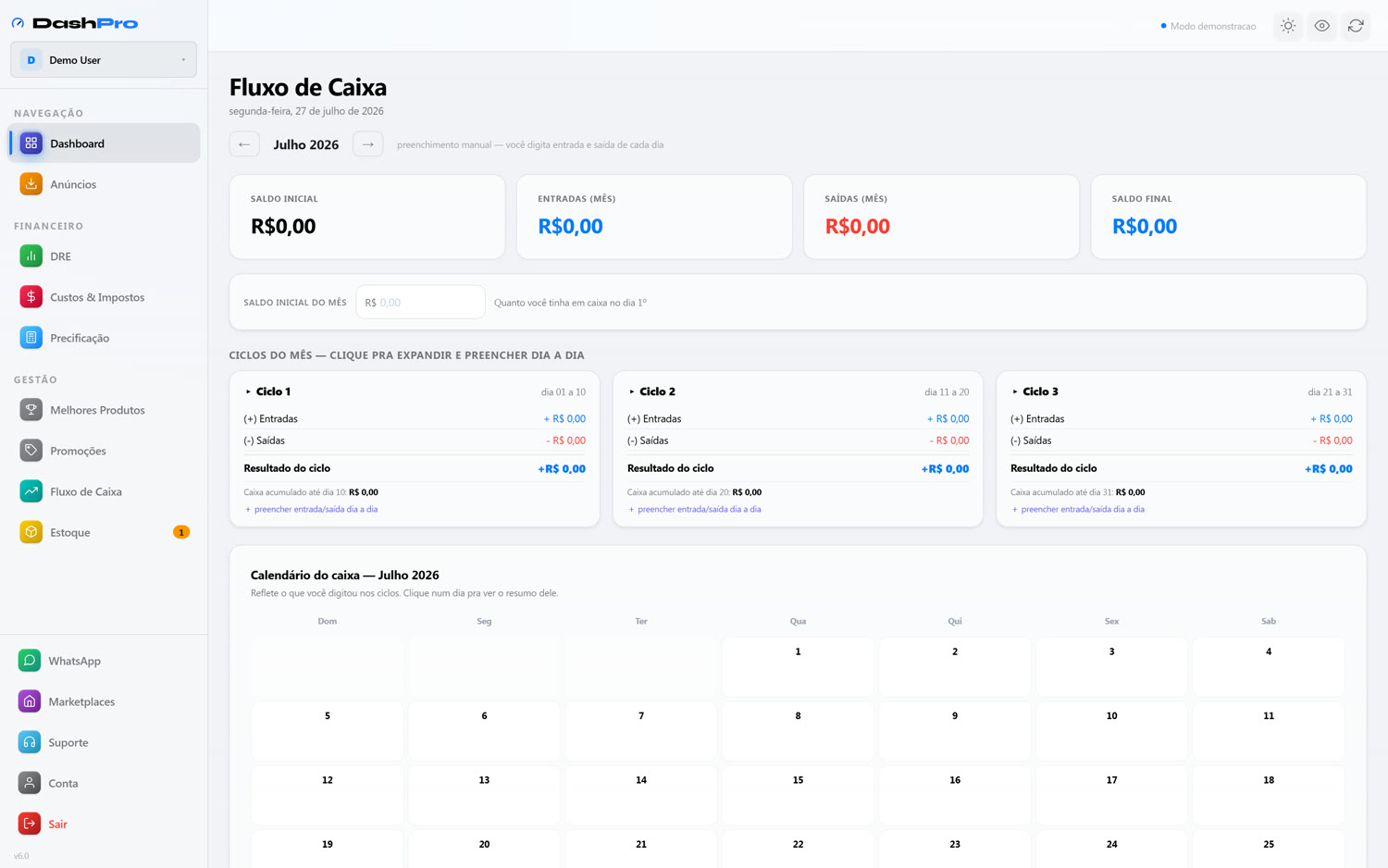Open the Conta person icon
This screenshot has height=868, width=1388.
30,783
